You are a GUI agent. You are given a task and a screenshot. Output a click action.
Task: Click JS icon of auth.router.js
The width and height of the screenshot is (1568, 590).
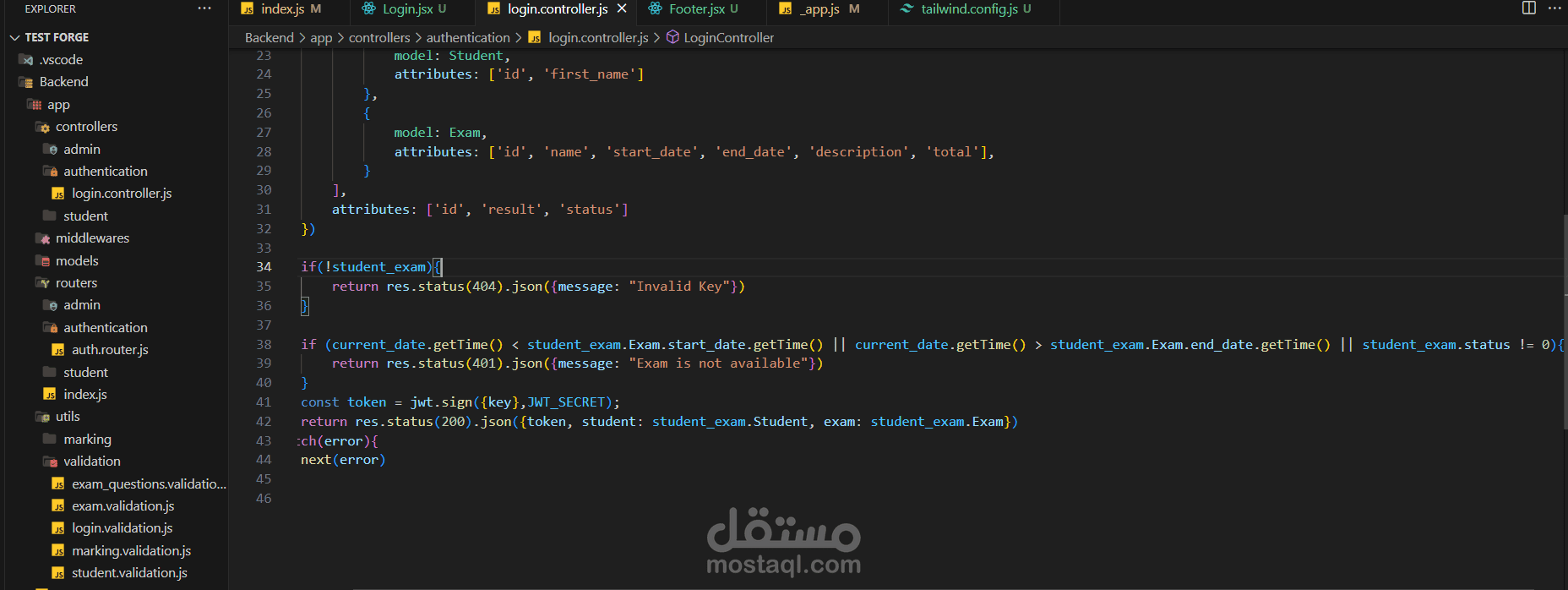click(x=58, y=350)
